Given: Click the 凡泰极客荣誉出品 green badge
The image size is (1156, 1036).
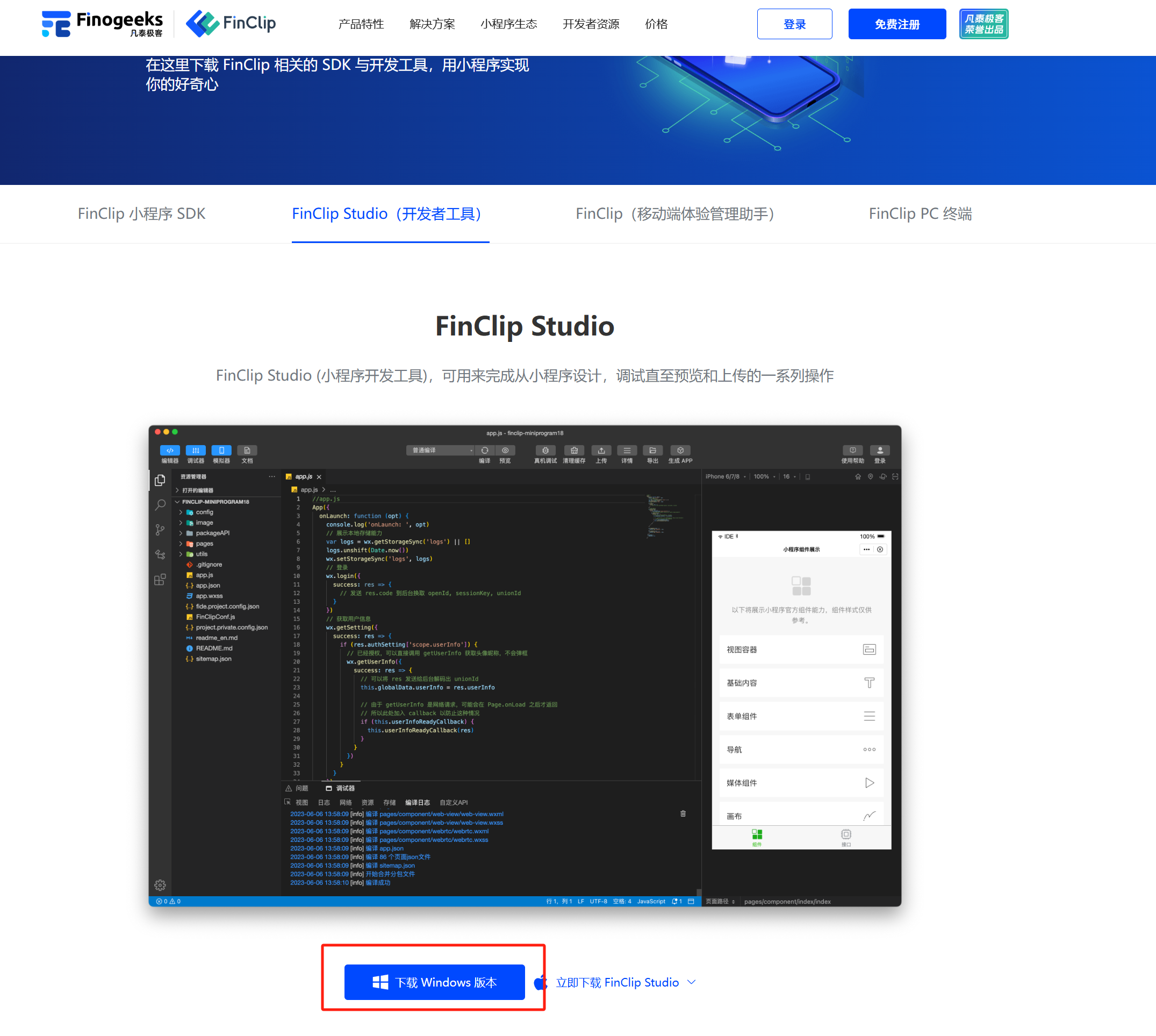Looking at the screenshot, I should [x=983, y=24].
